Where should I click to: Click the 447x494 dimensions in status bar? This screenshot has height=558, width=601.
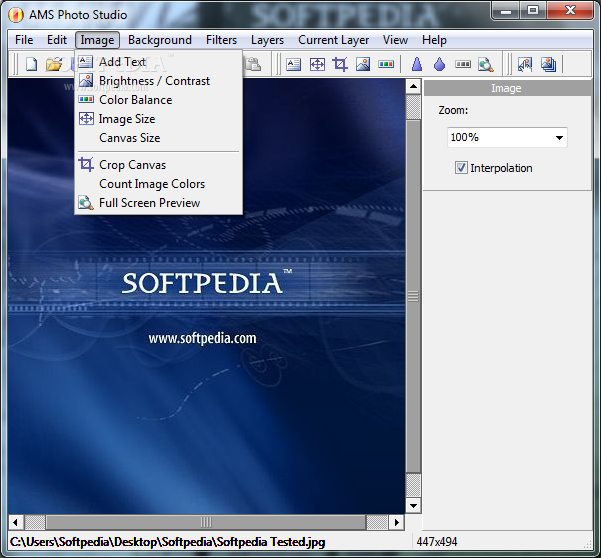[437, 542]
